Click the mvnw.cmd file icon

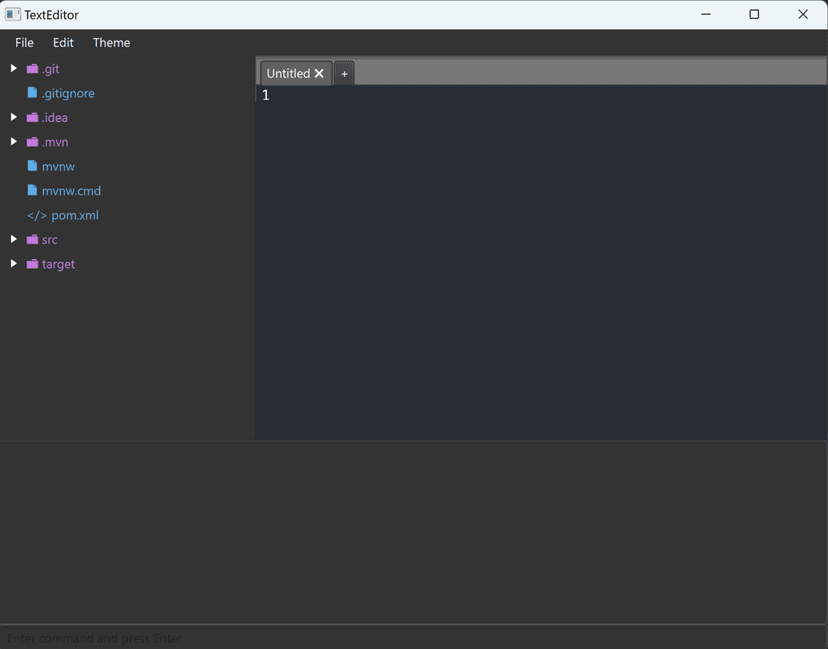tap(32, 190)
